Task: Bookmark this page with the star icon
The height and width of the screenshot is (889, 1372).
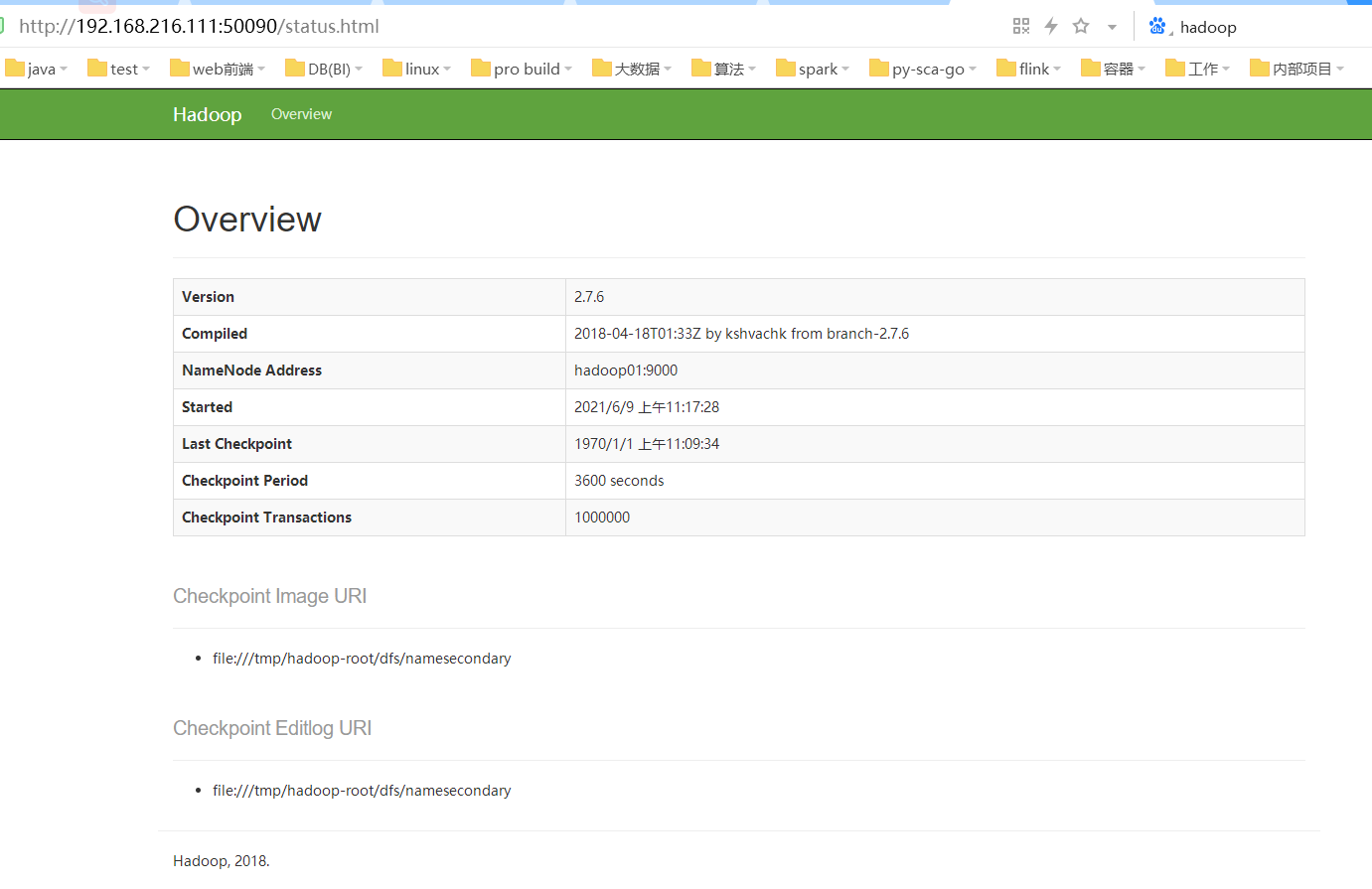Action: click(1081, 26)
